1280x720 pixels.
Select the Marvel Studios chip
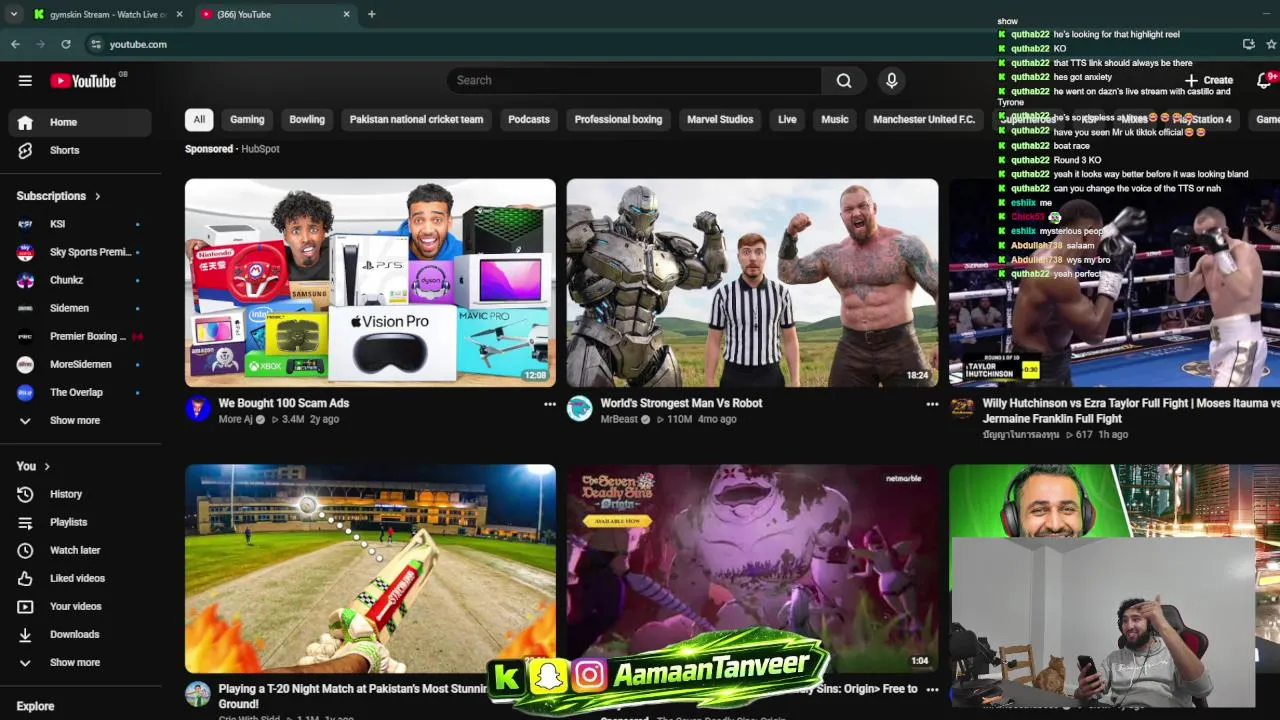click(x=720, y=119)
